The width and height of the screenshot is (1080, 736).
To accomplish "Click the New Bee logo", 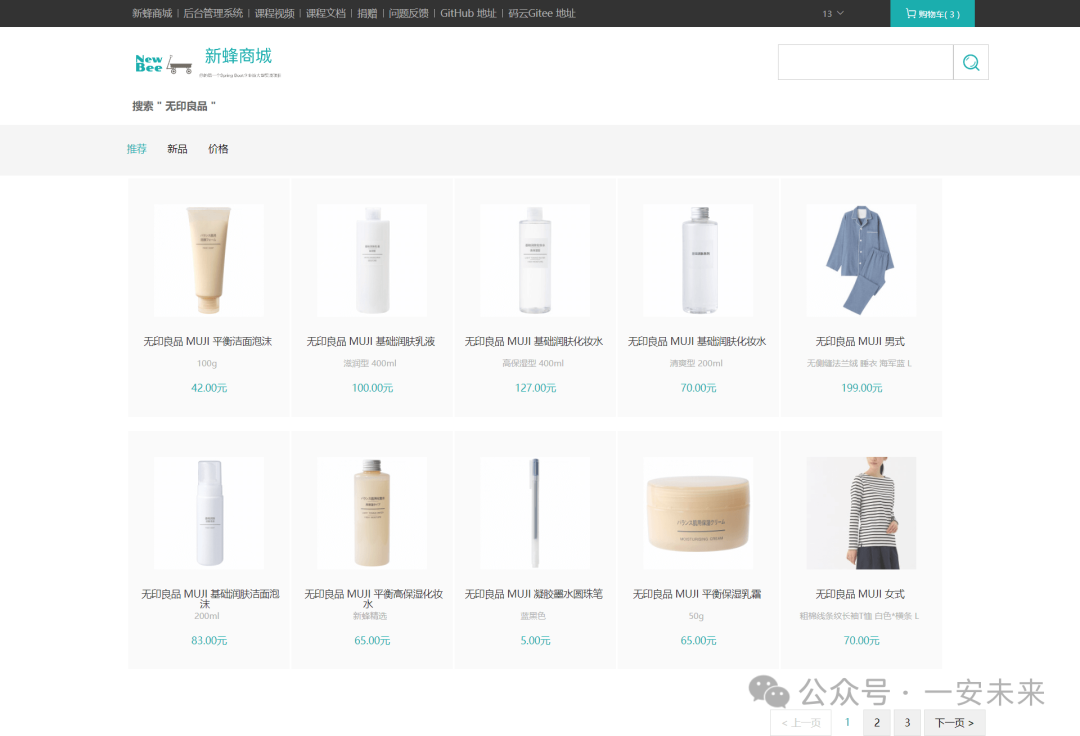I will point(163,64).
